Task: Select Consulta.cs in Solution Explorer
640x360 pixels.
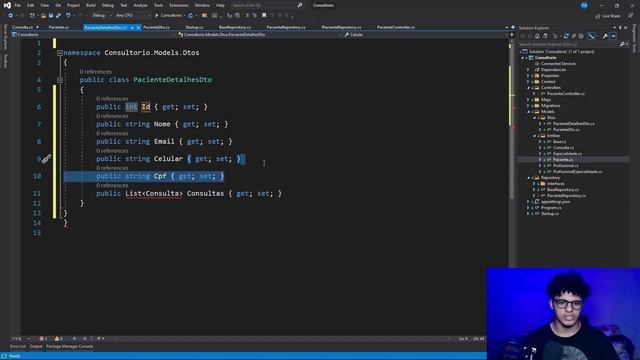Action: 563,148
